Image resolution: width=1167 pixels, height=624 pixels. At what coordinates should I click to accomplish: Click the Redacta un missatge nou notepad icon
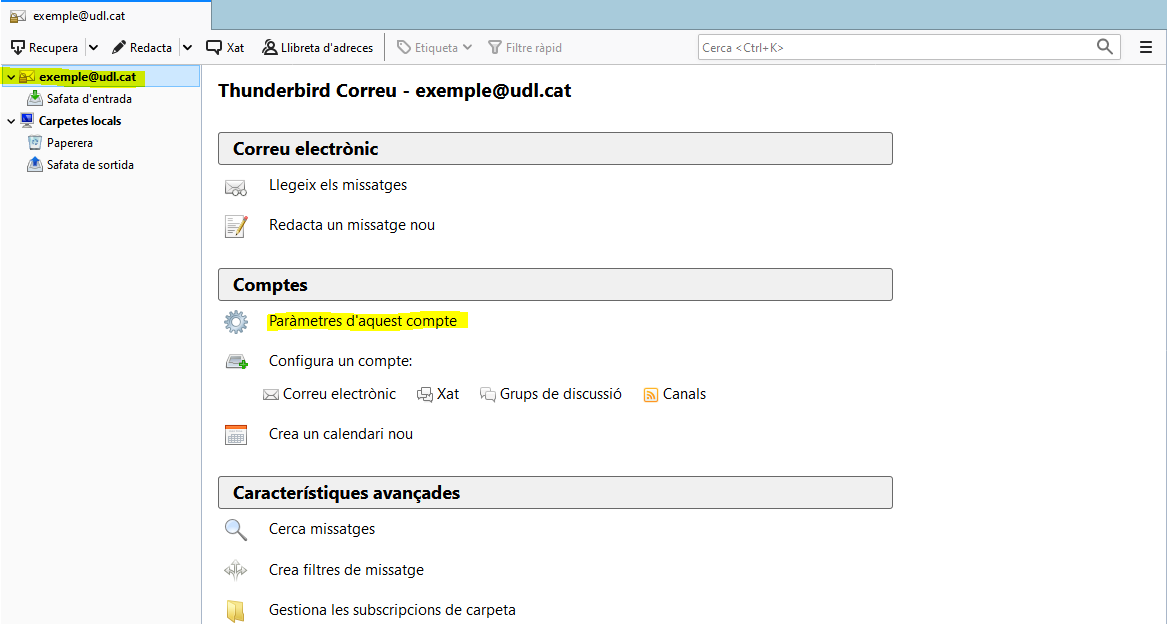click(x=236, y=226)
